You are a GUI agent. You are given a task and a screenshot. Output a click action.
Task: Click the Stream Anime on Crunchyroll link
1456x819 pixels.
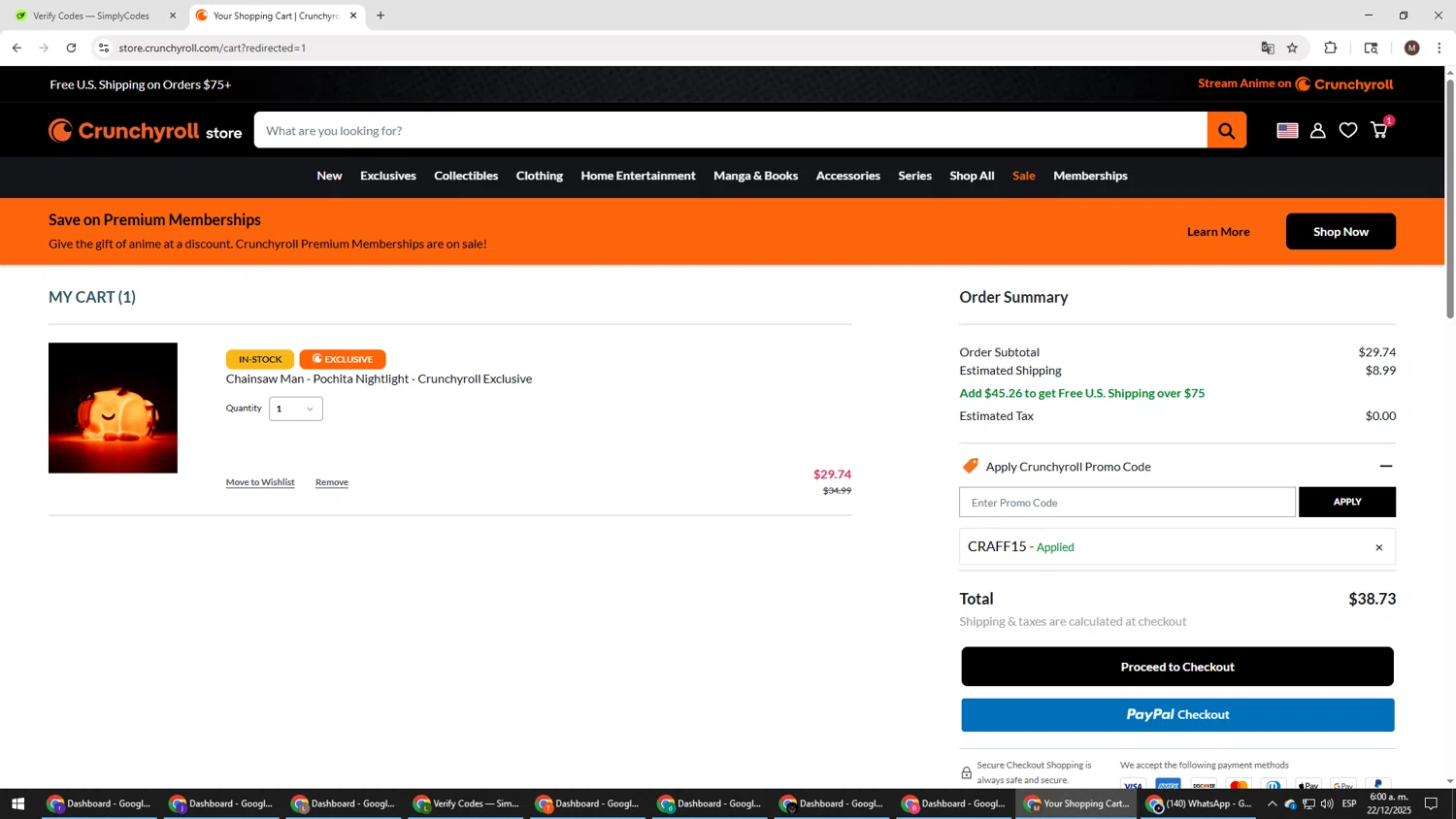pos(1295,84)
